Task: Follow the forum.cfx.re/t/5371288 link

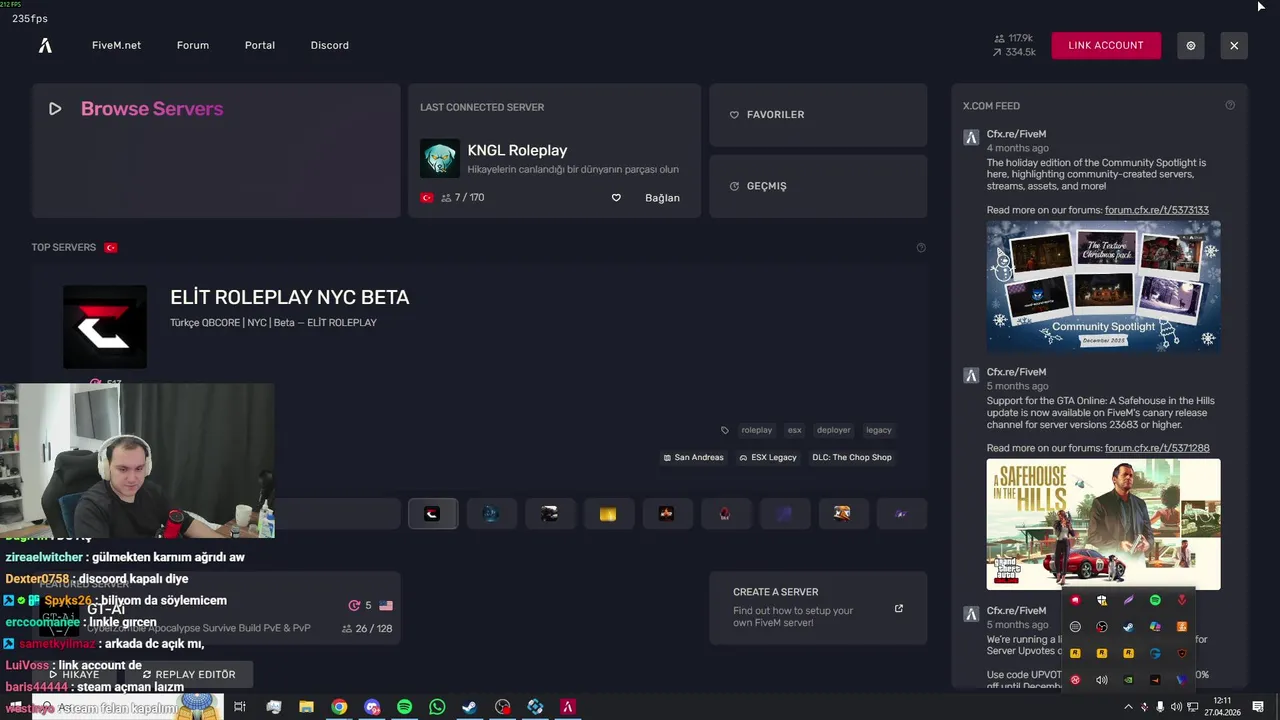Action: pos(1157,448)
